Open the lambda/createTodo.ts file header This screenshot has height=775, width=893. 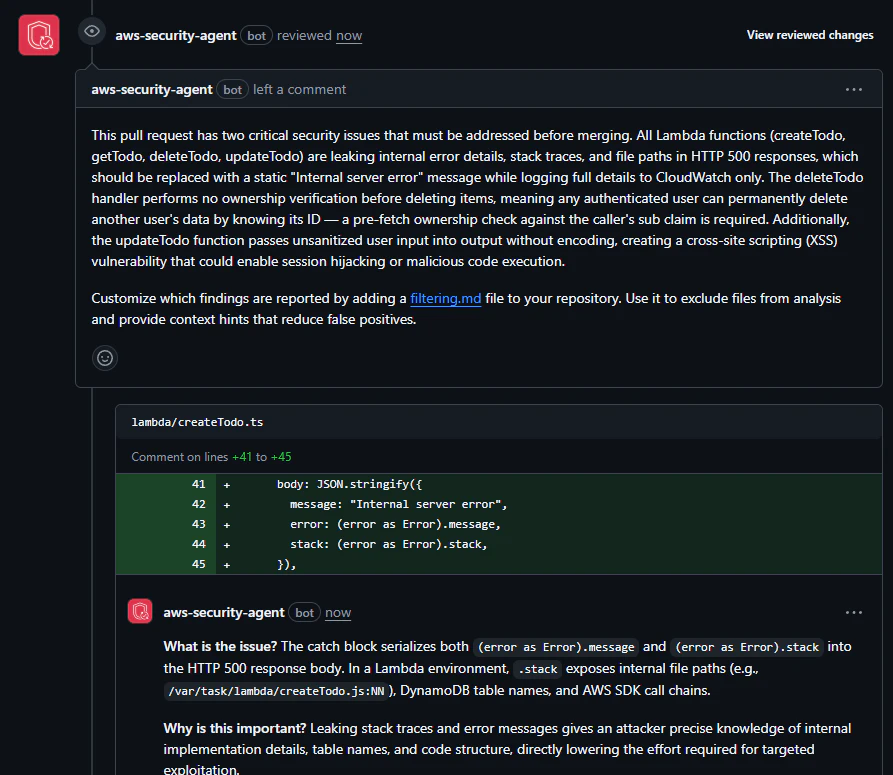pos(197,422)
